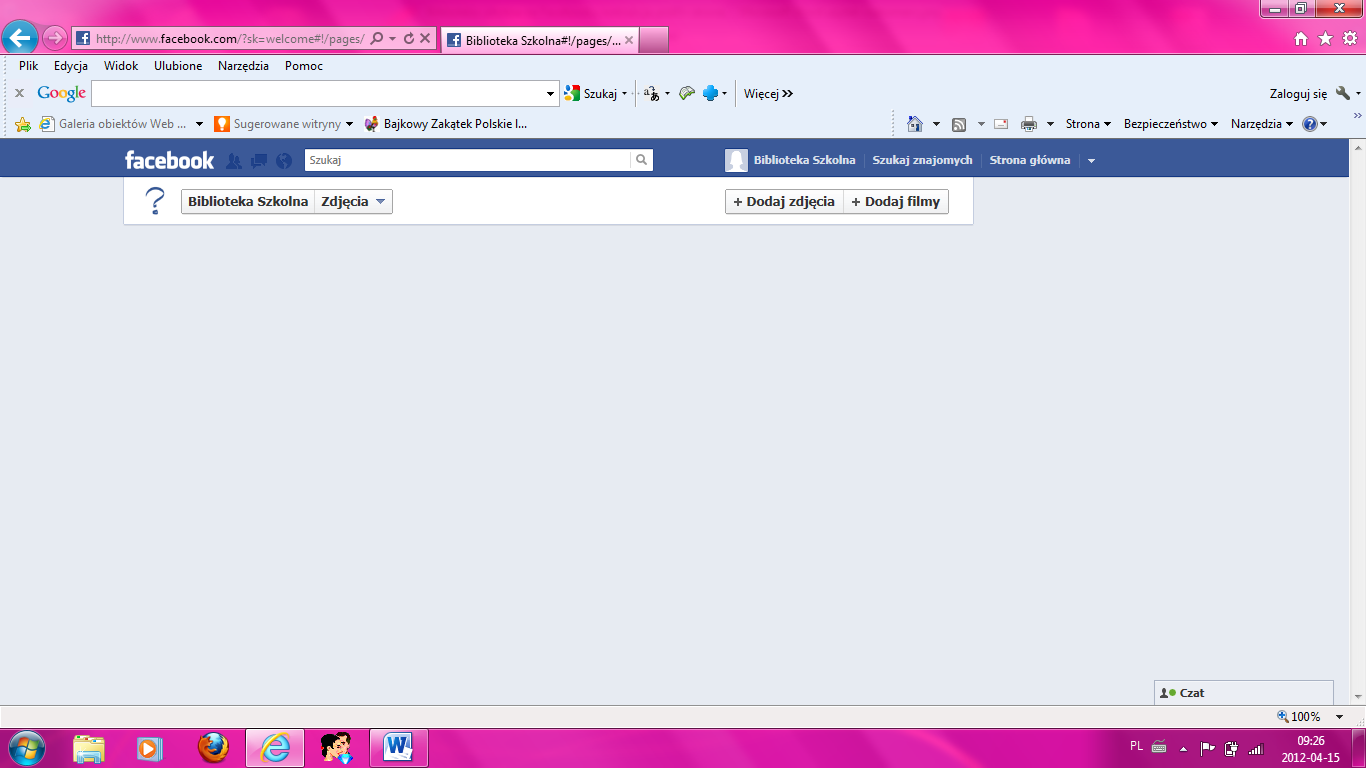Viewport: 1366px width, 768px height.
Task: Open Facebook notifications globe icon
Action: click(284, 160)
